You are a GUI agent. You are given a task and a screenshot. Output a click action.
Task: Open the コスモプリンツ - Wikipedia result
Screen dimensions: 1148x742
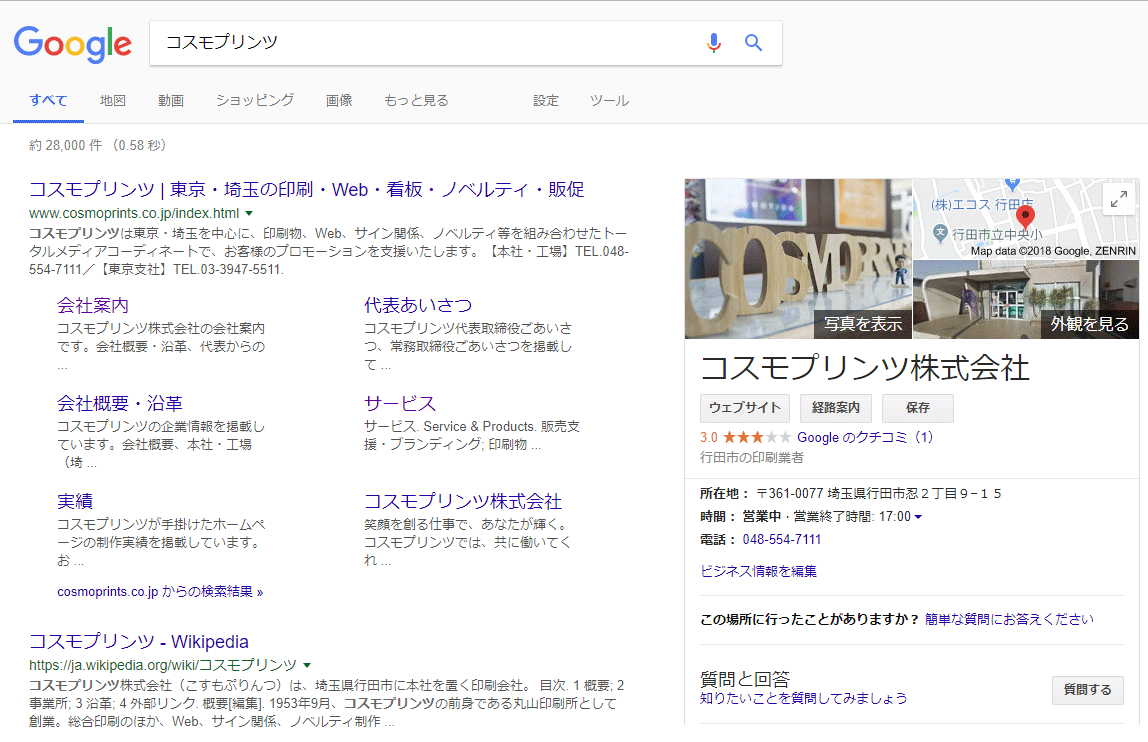coord(139,642)
